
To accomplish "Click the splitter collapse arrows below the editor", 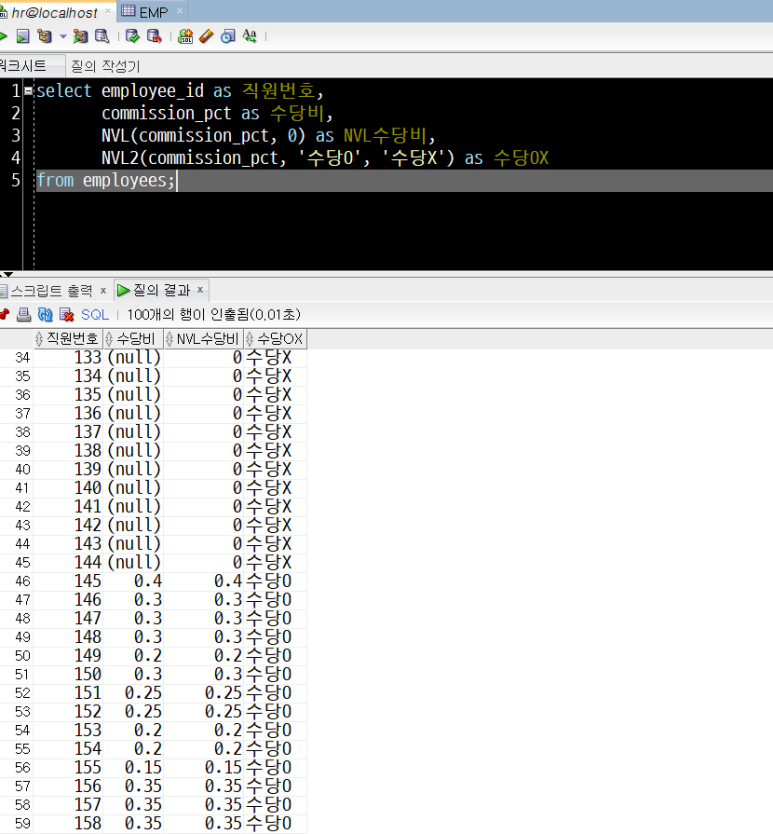I will pyautogui.click(x=6, y=274).
